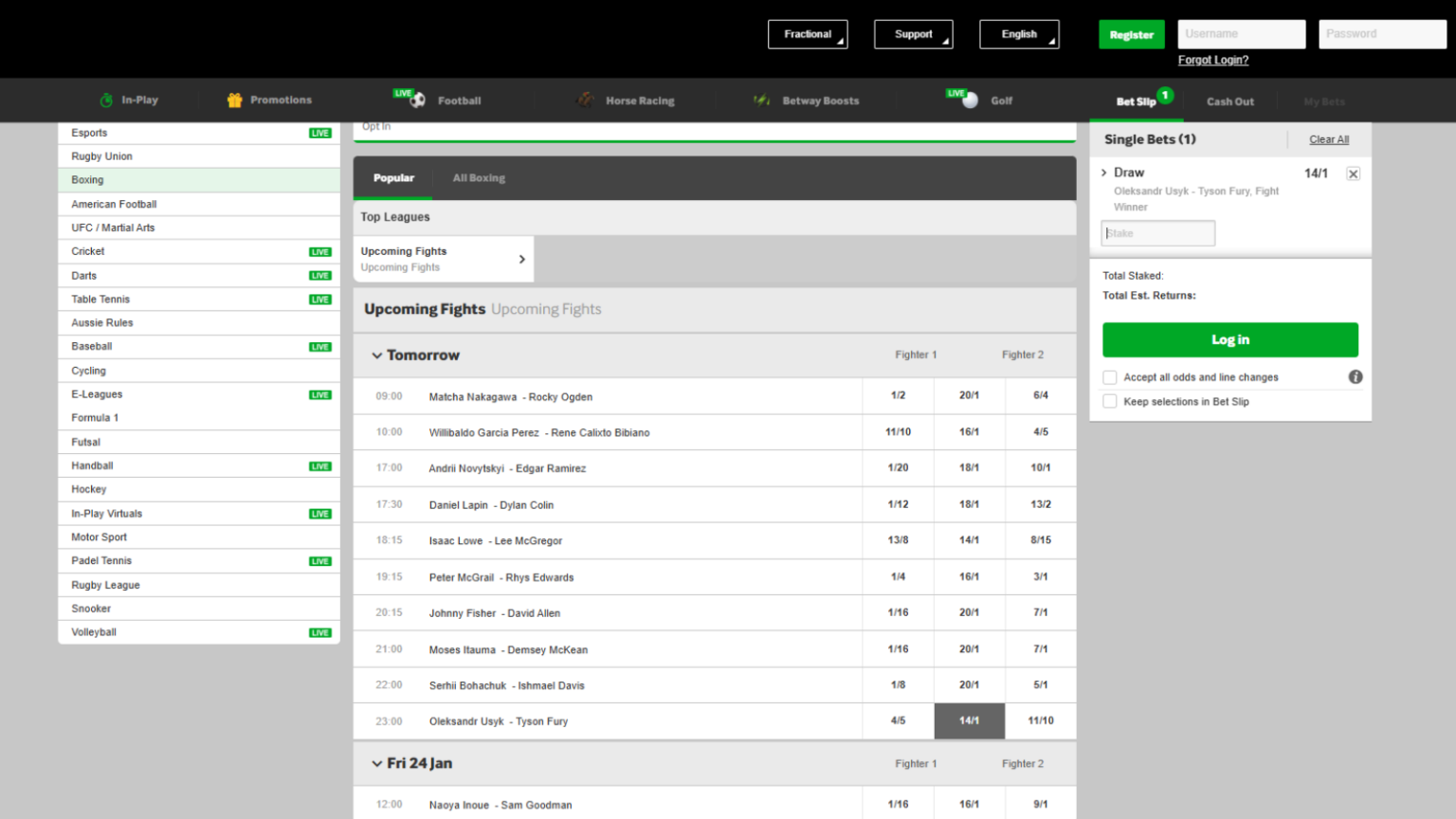The image size is (1456, 819).
Task: Click the Betway Boosts icon
Action: point(761,100)
